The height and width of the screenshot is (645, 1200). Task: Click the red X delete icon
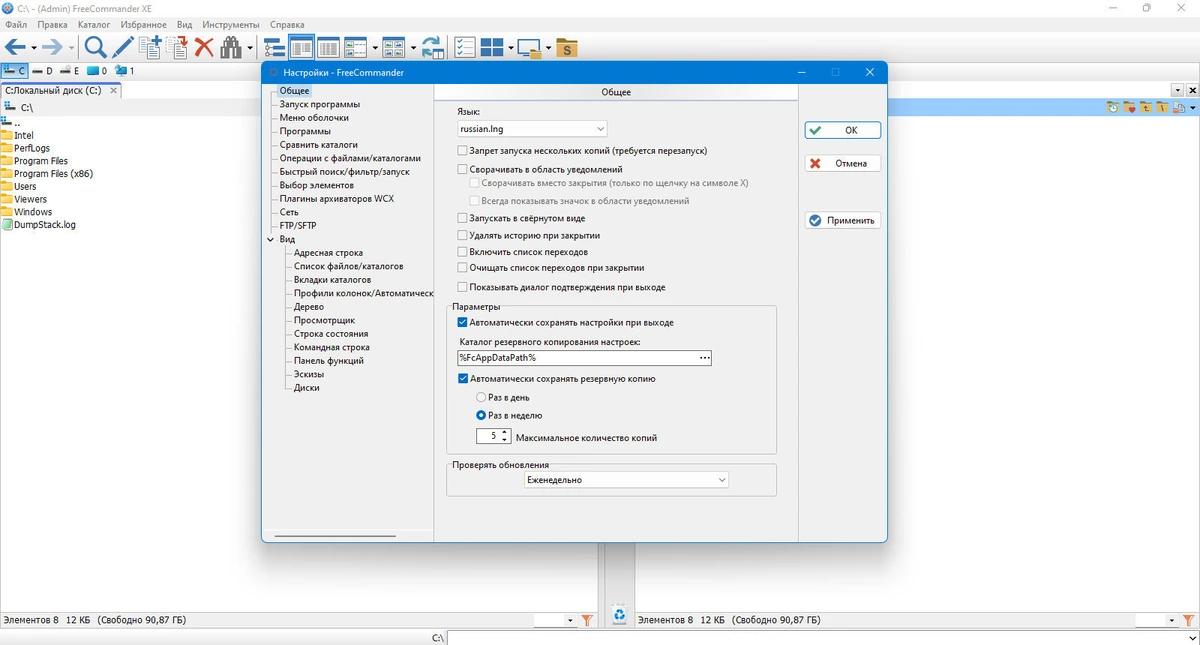click(x=204, y=47)
